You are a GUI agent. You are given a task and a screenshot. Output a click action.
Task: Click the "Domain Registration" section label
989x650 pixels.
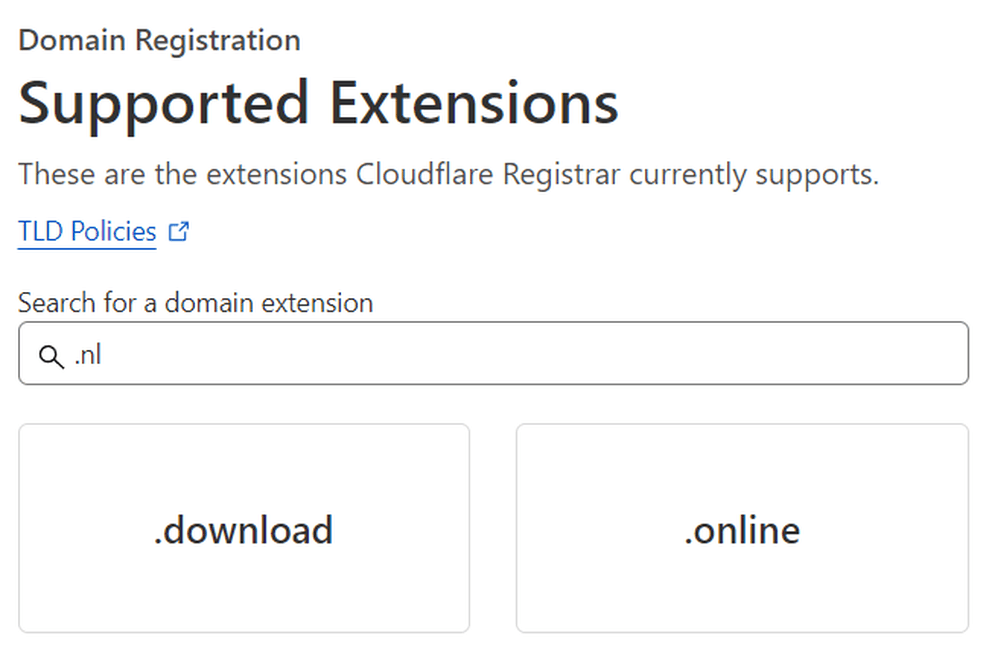pos(159,41)
